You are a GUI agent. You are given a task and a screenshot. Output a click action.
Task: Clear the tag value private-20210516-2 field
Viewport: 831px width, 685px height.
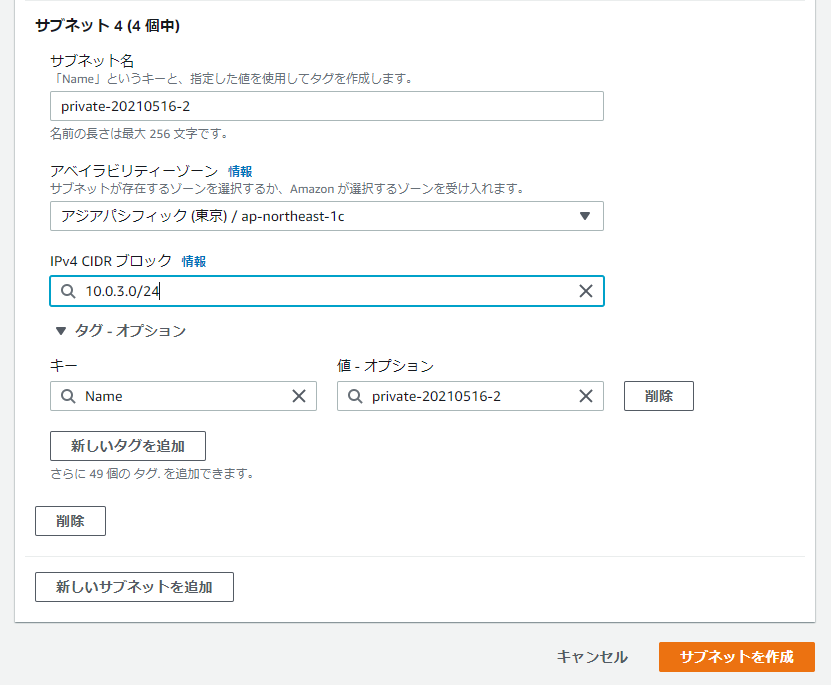pyautogui.click(x=586, y=396)
